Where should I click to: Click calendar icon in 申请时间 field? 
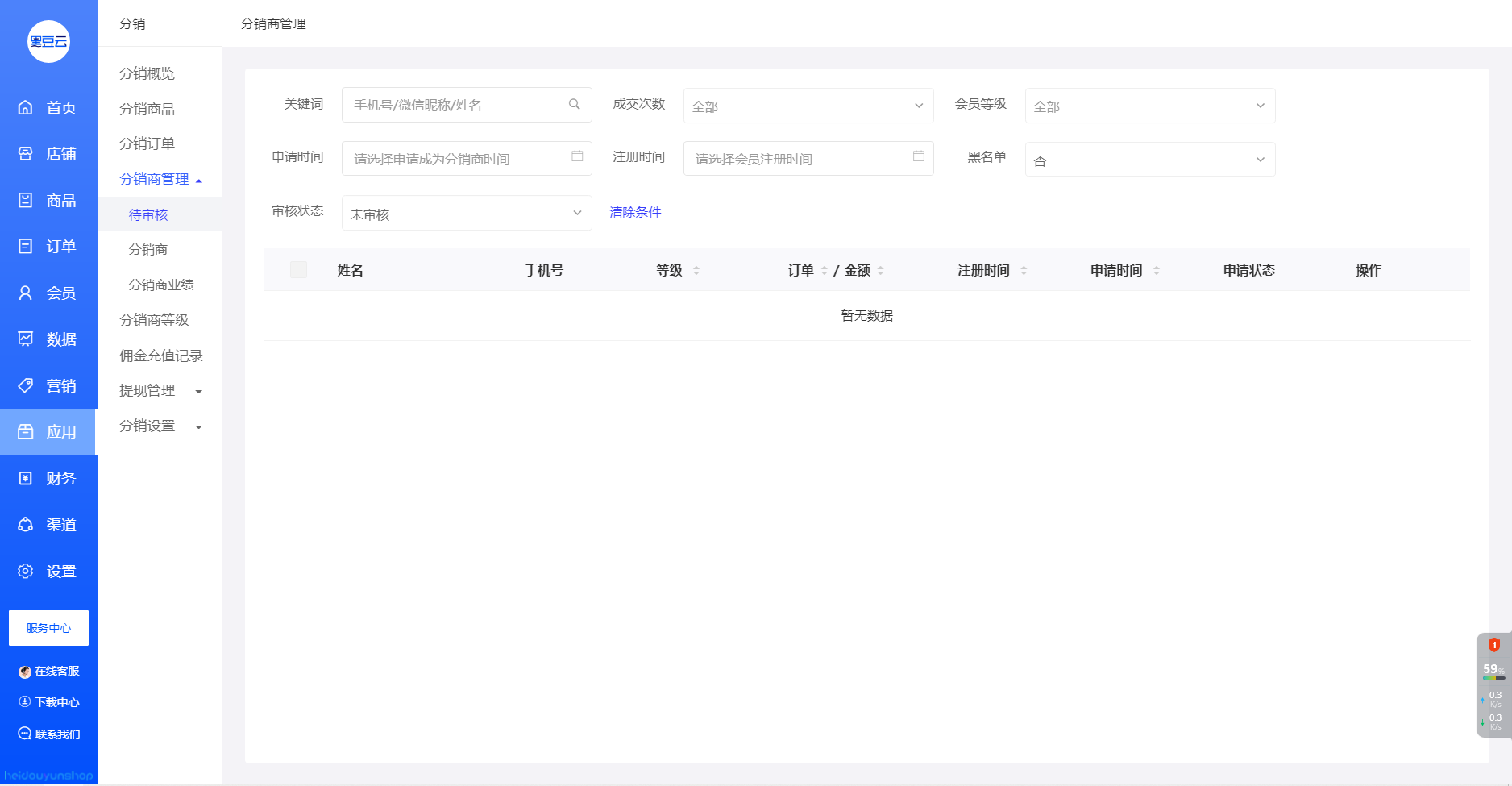click(x=577, y=156)
